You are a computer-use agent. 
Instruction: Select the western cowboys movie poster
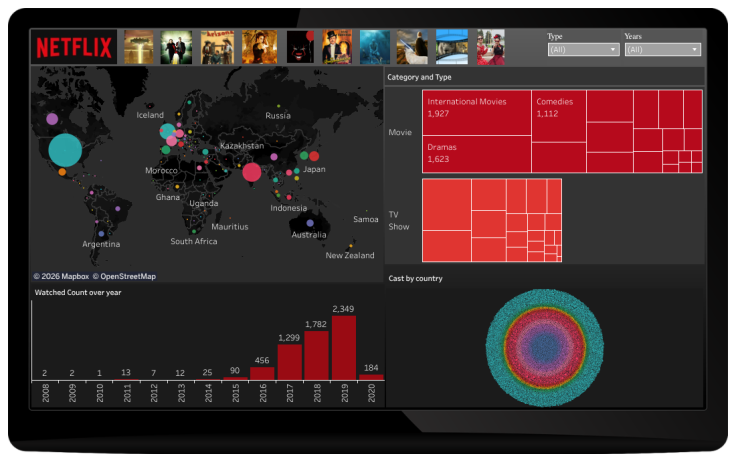(217, 47)
